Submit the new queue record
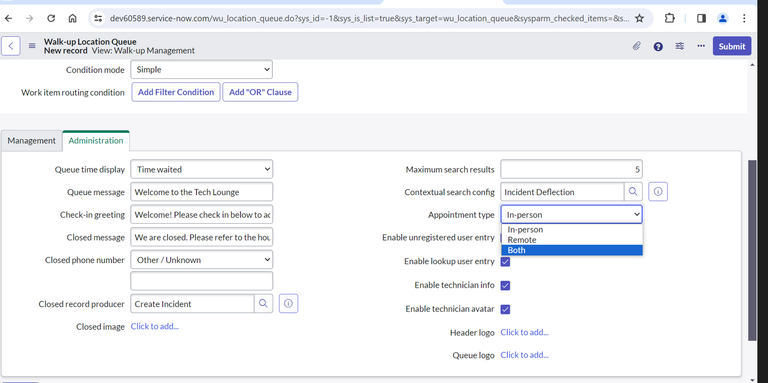The image size is (768, 383). tap(732, 46)
